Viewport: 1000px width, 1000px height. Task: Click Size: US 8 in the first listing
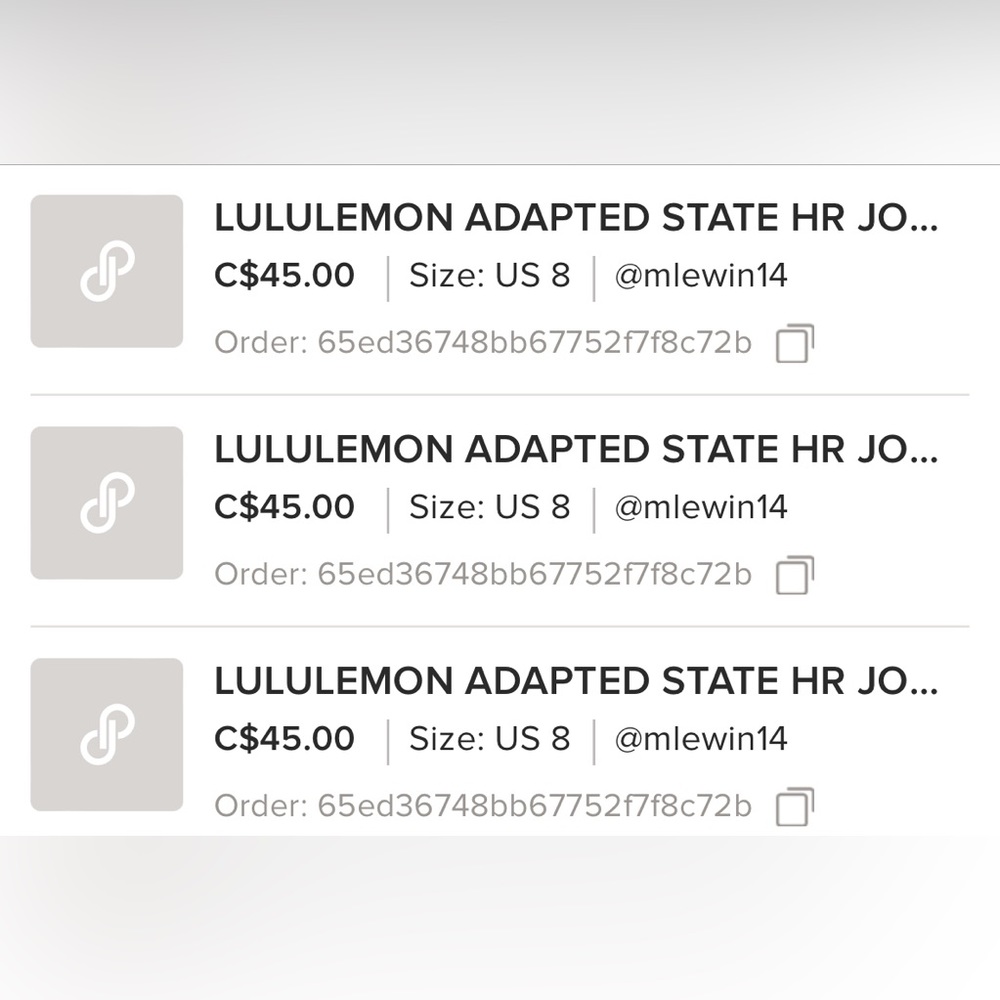(x=489, y=275)
